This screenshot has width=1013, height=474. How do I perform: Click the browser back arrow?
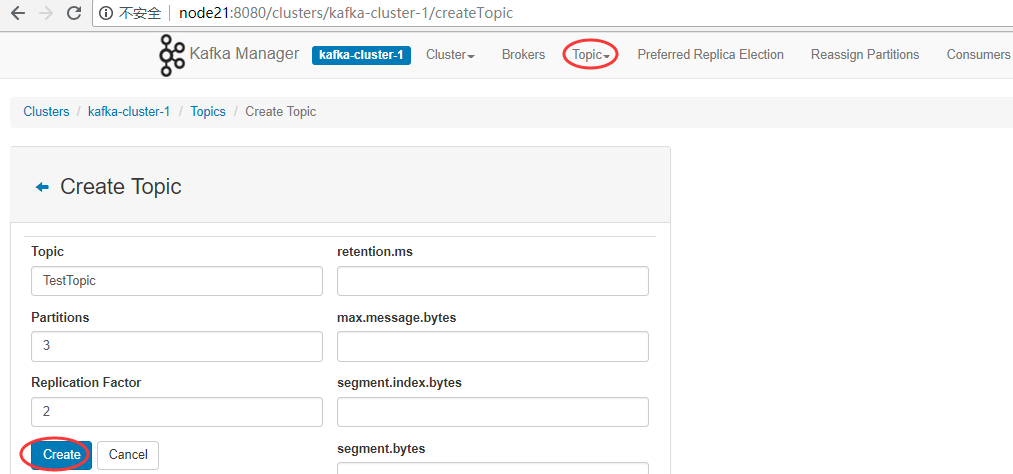(17, 13)
